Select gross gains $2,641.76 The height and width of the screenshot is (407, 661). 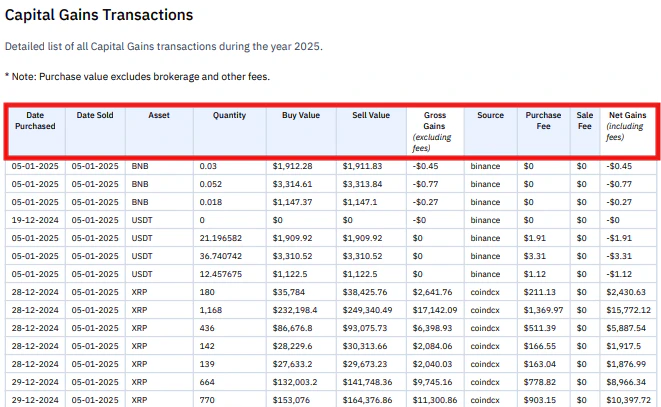432,292
